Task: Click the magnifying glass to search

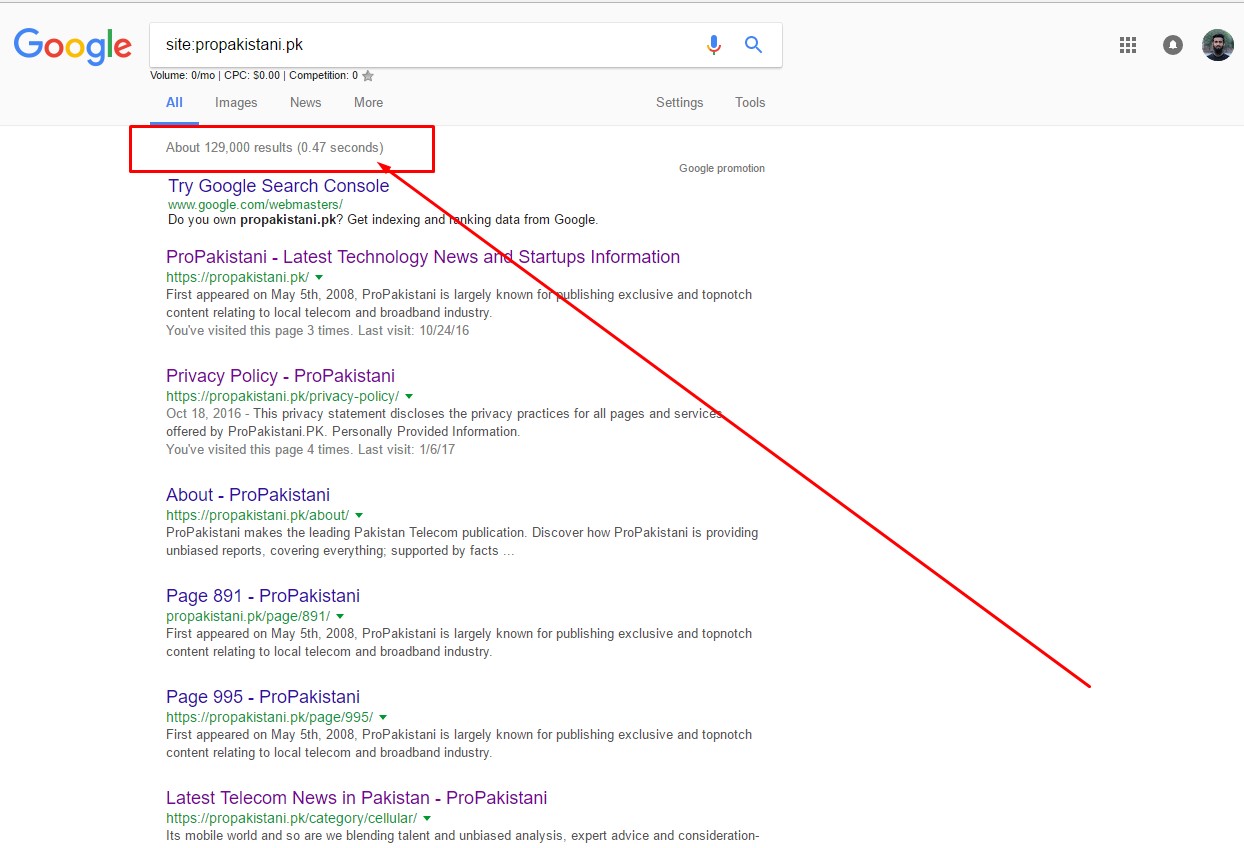Action: [x=753, y=44]
